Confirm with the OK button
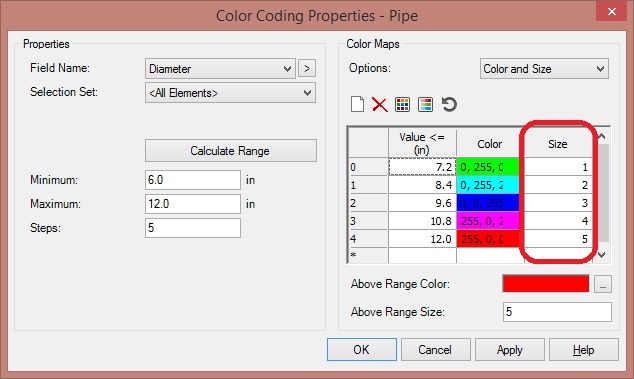 click(361, 349)
